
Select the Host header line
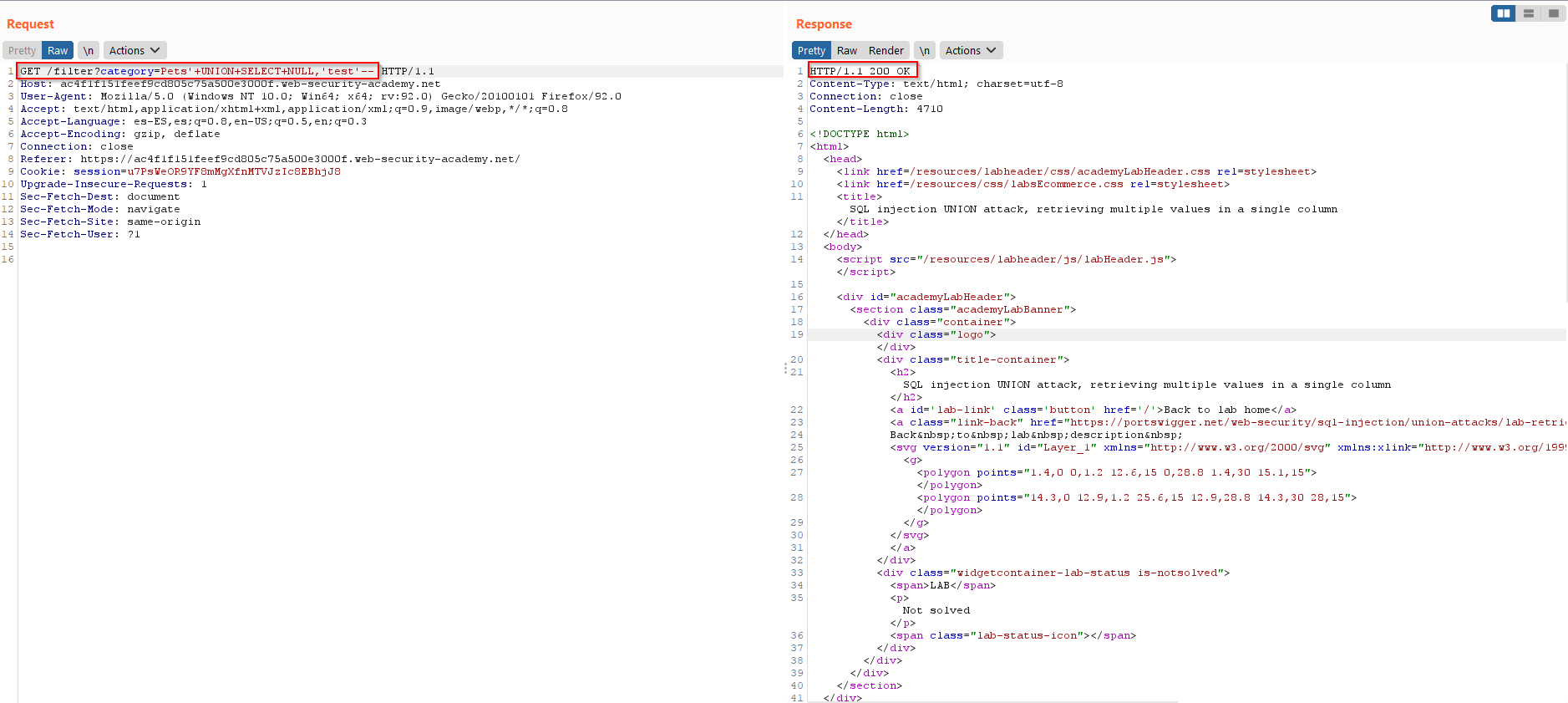[x=231, y=84]
